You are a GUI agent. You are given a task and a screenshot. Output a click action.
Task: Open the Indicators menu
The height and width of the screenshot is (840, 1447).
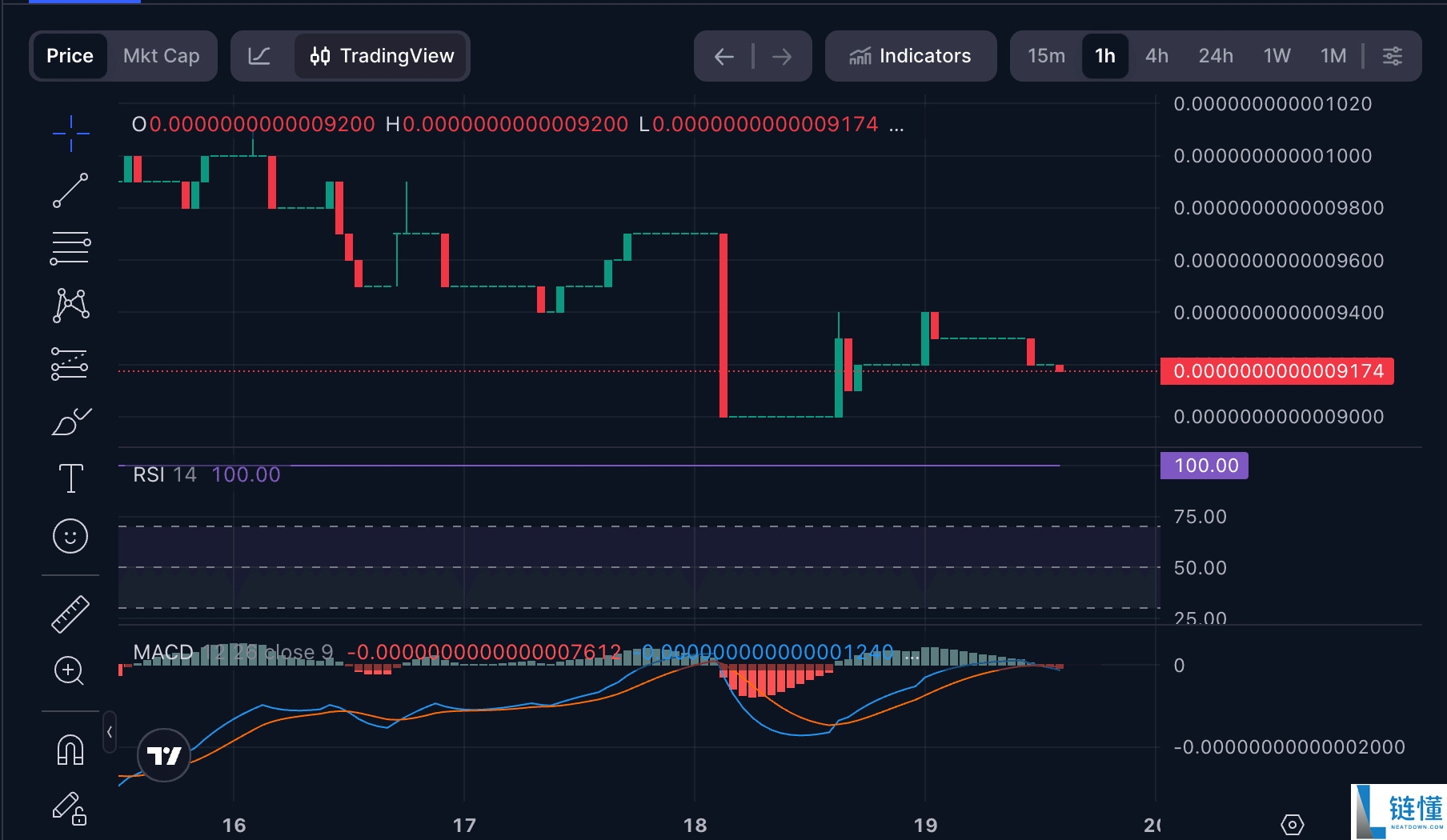[910, 56]
